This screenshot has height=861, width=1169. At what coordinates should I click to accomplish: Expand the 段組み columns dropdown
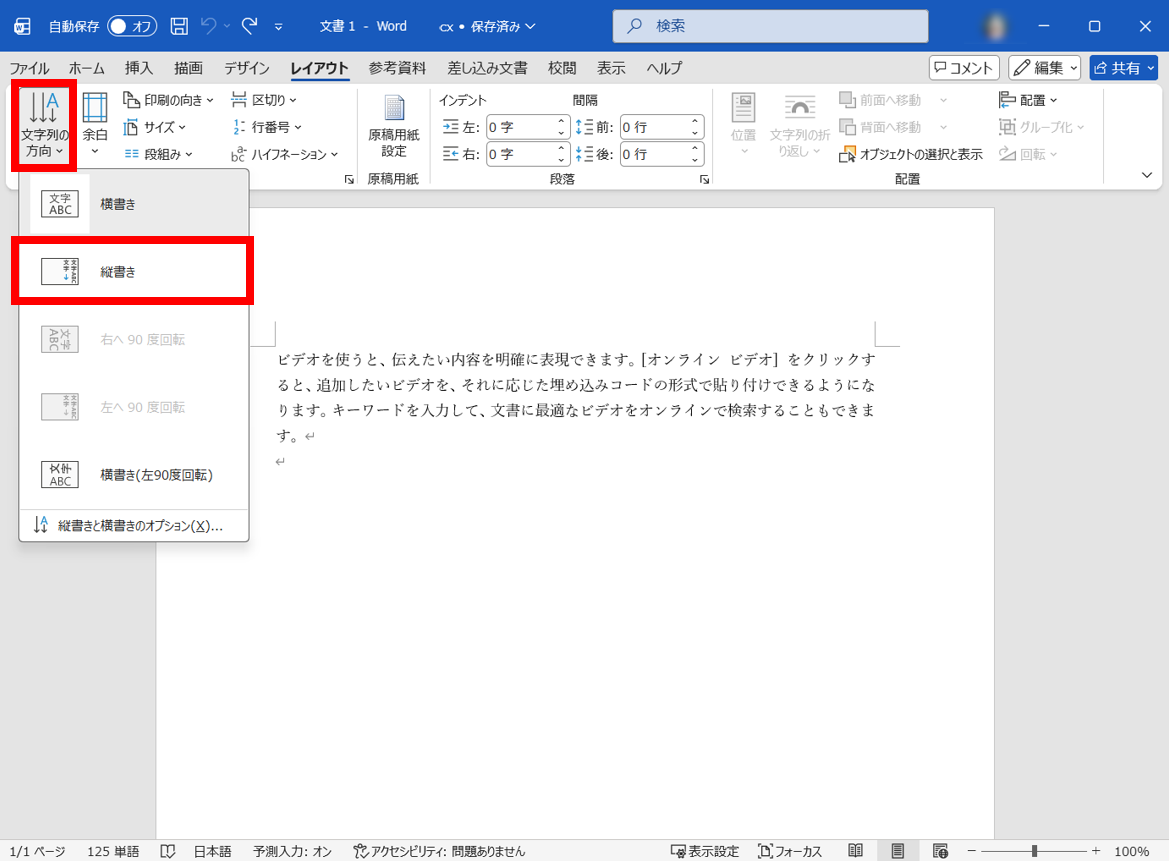[x=158, y=154]
